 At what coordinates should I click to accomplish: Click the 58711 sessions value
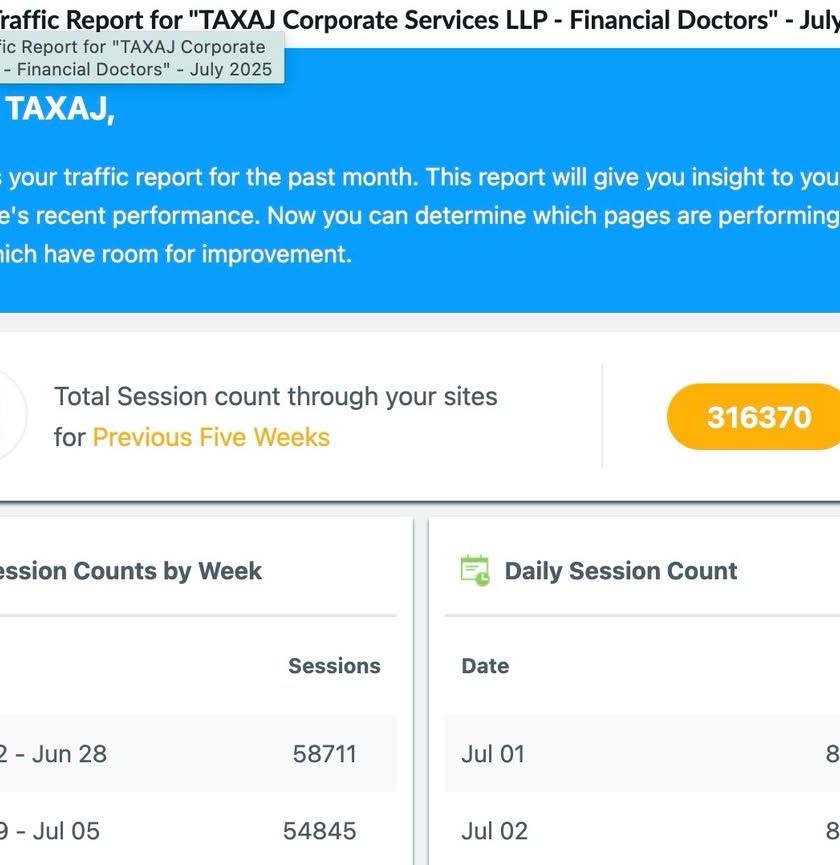[324, 754]
